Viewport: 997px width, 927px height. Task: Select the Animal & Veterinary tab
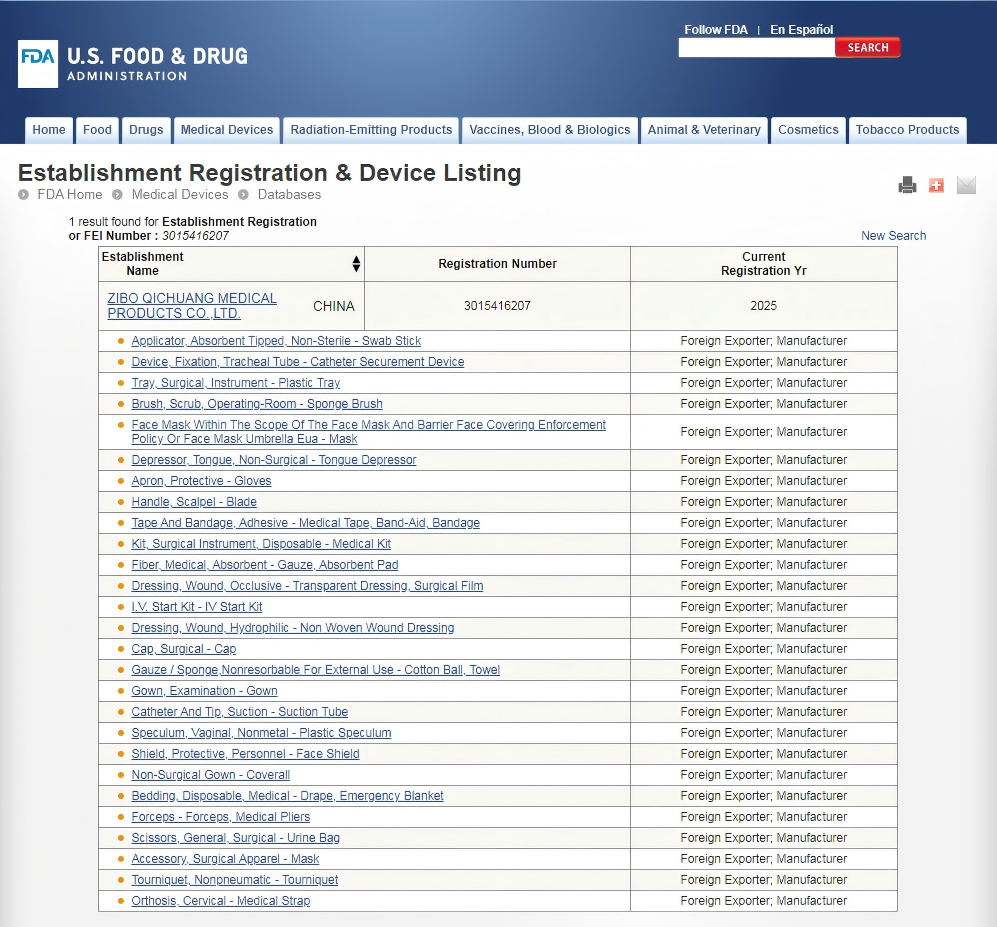click(x=704, y=130)
